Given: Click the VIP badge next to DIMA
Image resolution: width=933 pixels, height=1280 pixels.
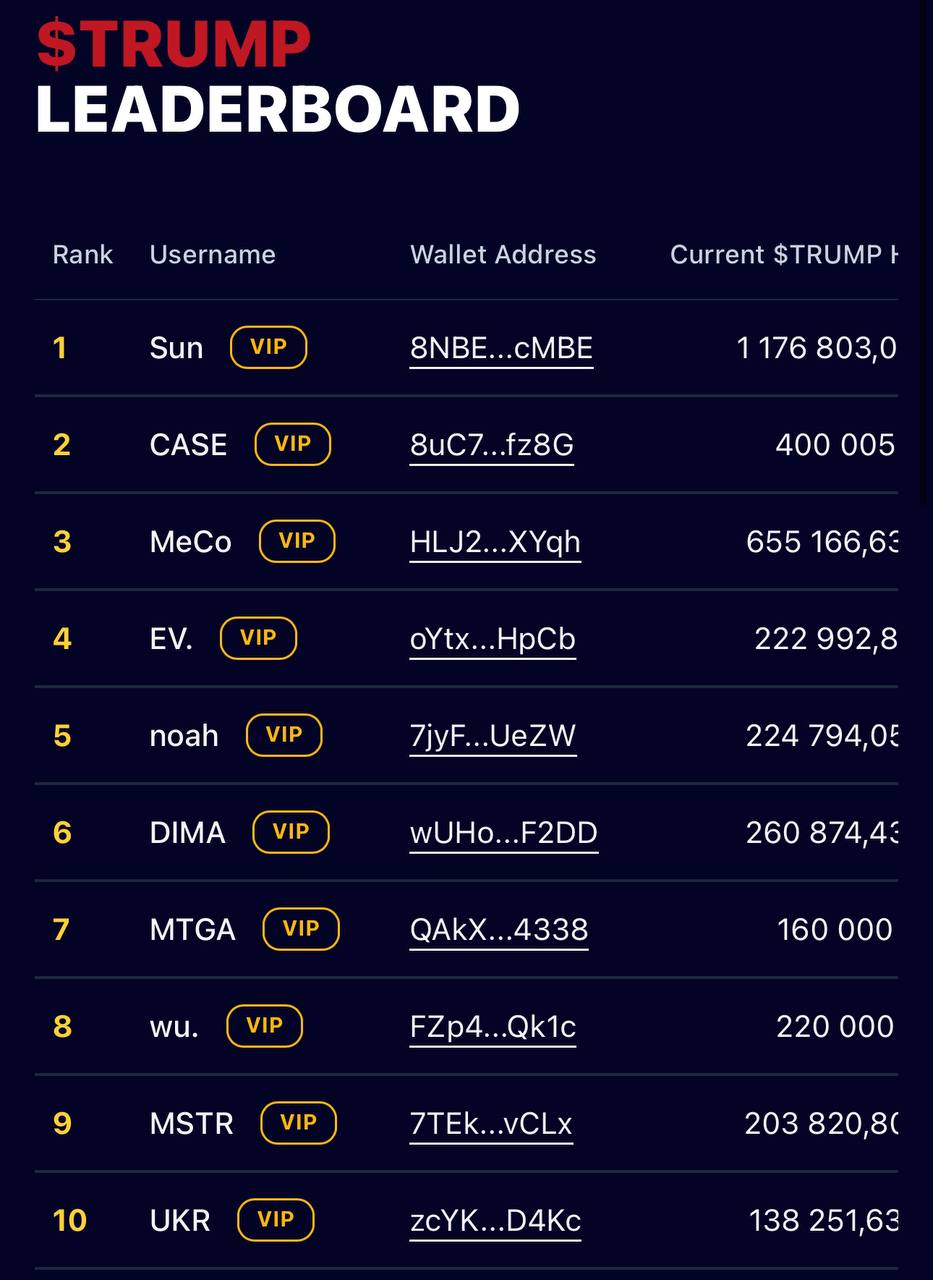Looking at the screenshot, I should tap(291, 832).
